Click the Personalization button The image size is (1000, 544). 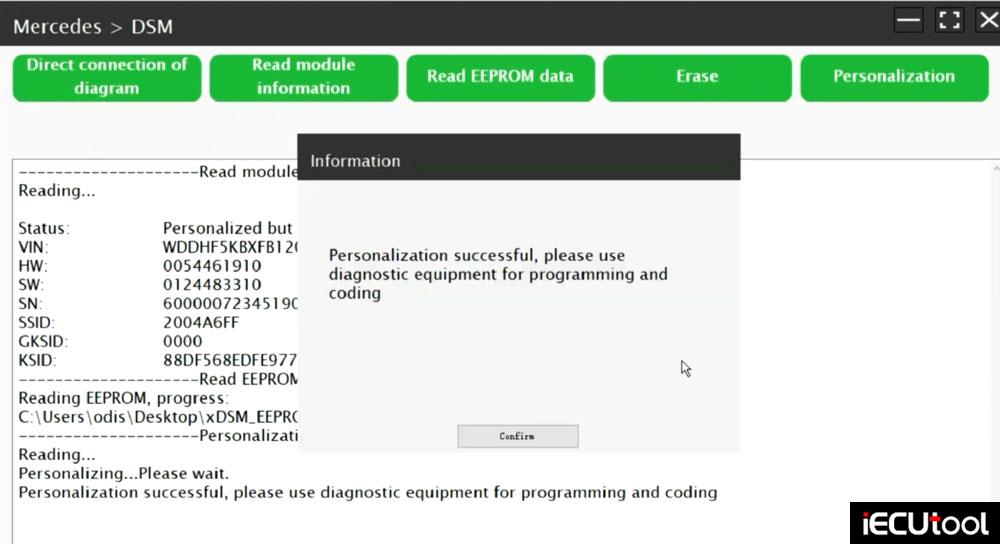click(894, 77)
